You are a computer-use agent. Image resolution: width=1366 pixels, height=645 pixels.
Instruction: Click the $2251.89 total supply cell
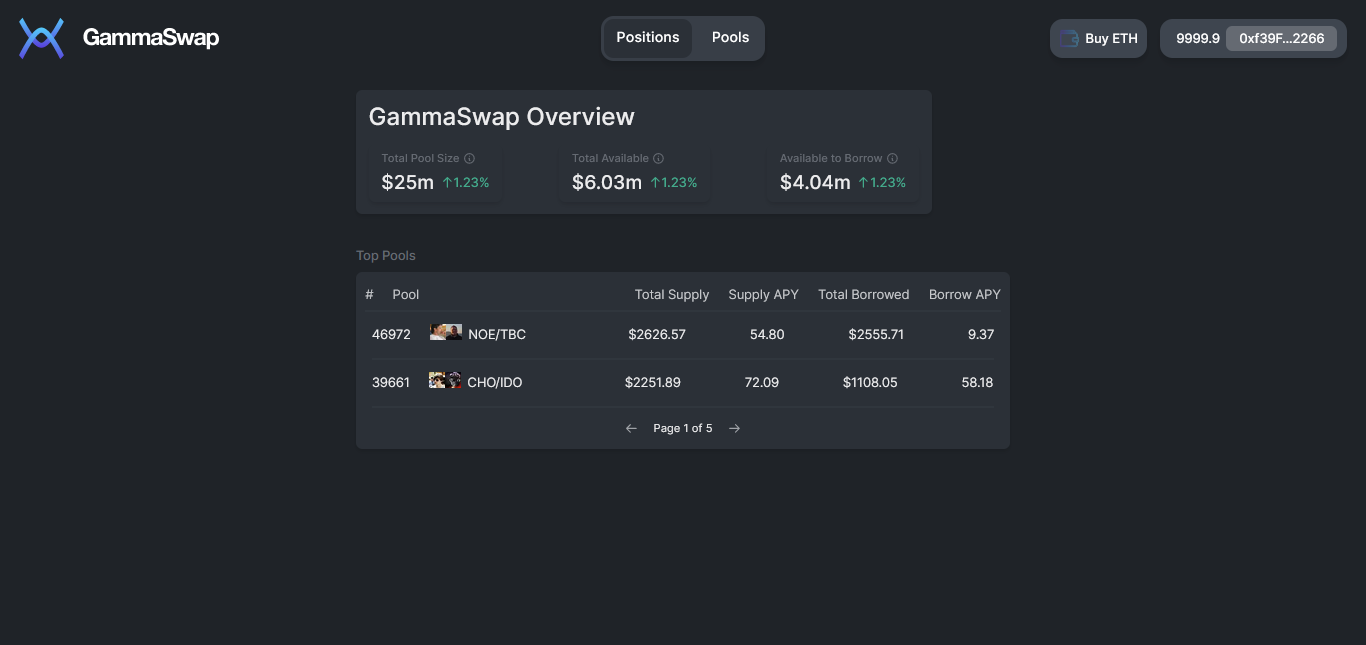653,383
